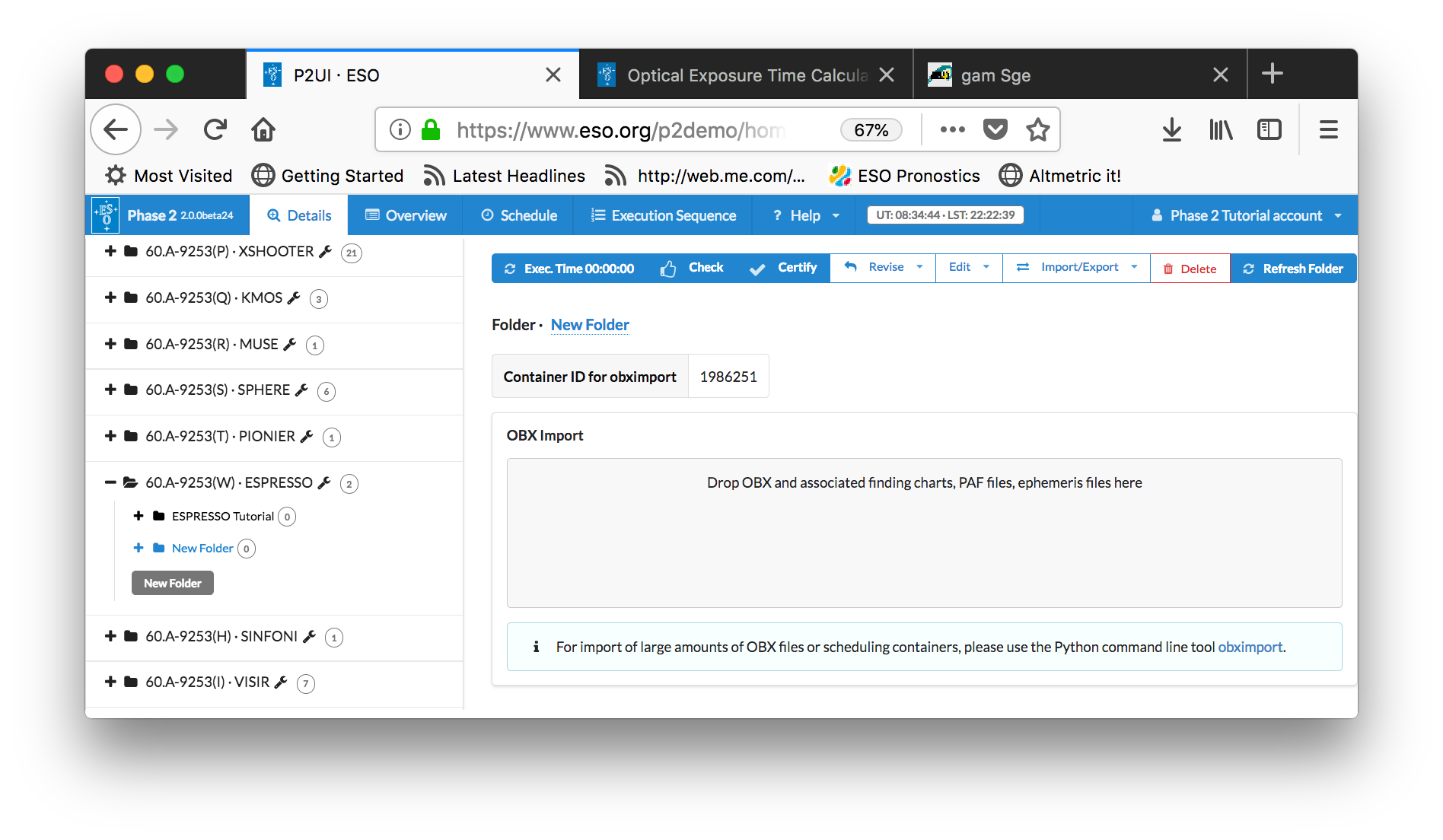Bookmark page with the star icon

click(x=1037, y=130)
